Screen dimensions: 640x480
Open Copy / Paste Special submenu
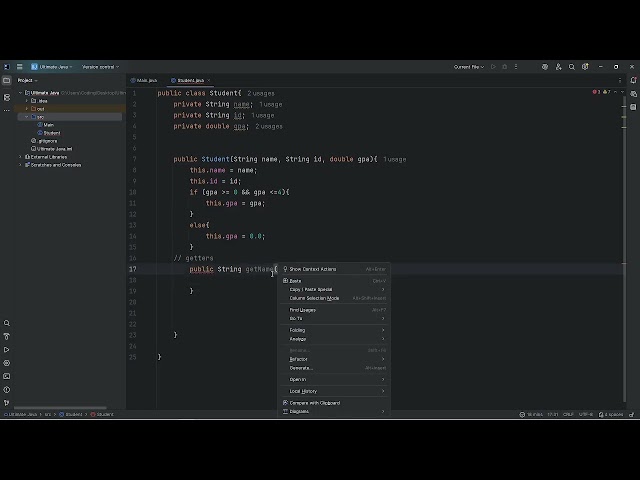coord(334,289)
